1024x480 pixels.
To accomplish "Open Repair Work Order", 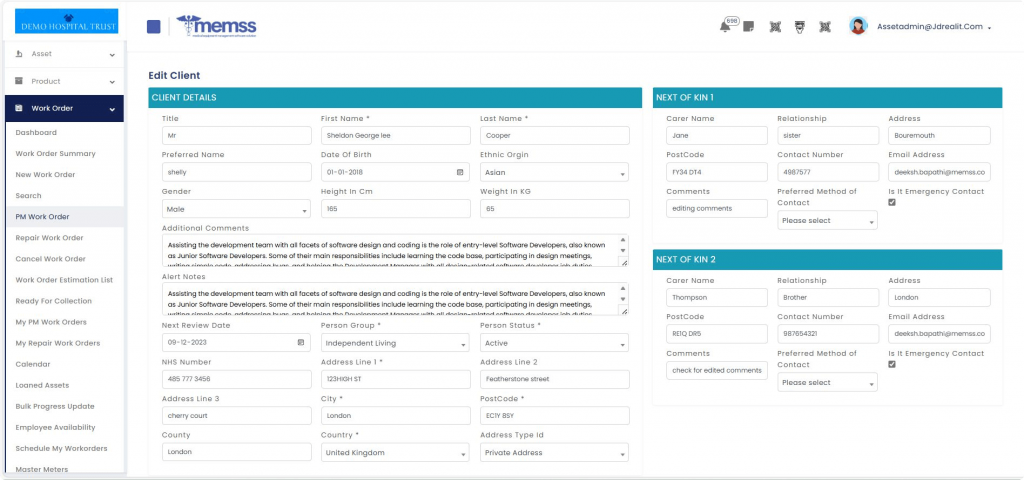I will (x=49, y=238).
